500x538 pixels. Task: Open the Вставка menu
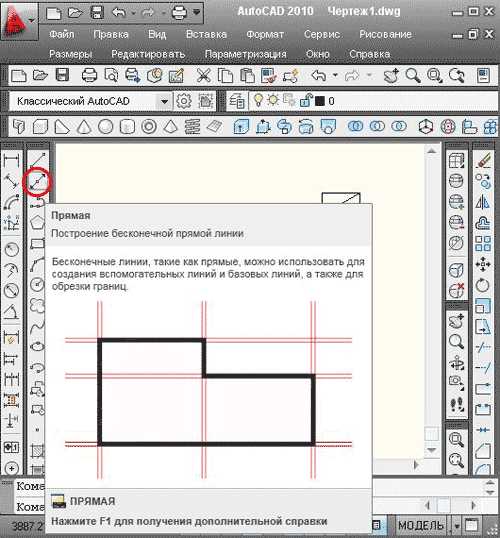pos(206,34)
